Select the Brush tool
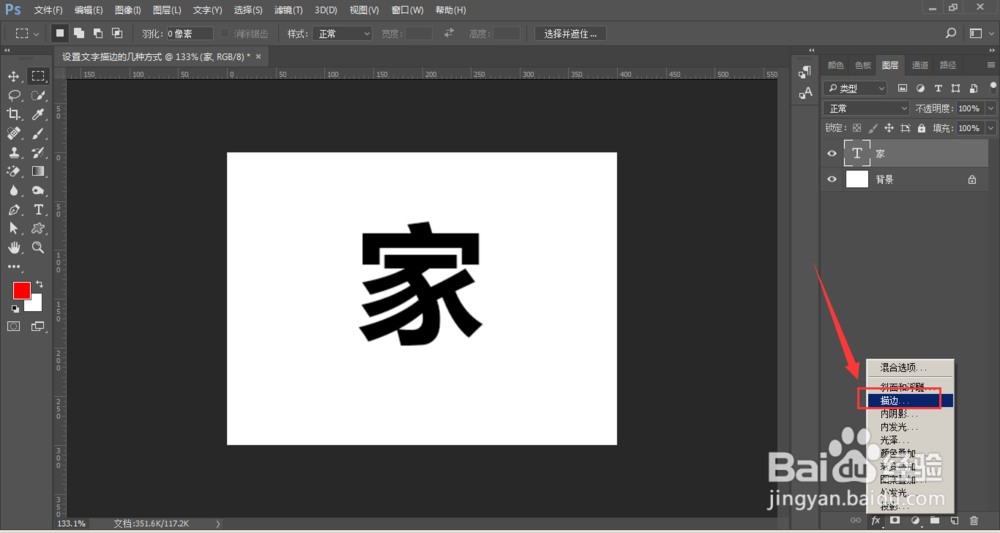This screenshot has height=533, width=1000. pyautogui.click(x=38, y=133)
